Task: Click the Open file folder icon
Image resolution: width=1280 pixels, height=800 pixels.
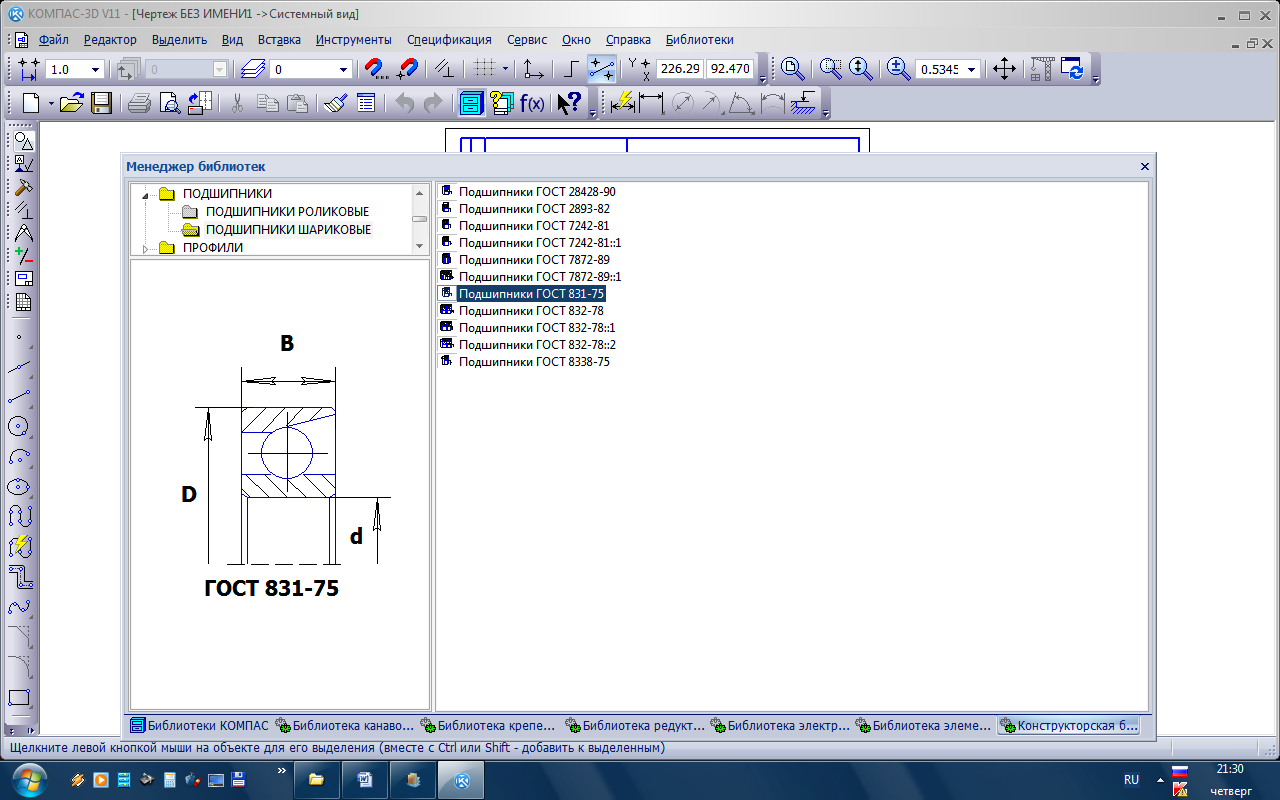Action: 71,103
